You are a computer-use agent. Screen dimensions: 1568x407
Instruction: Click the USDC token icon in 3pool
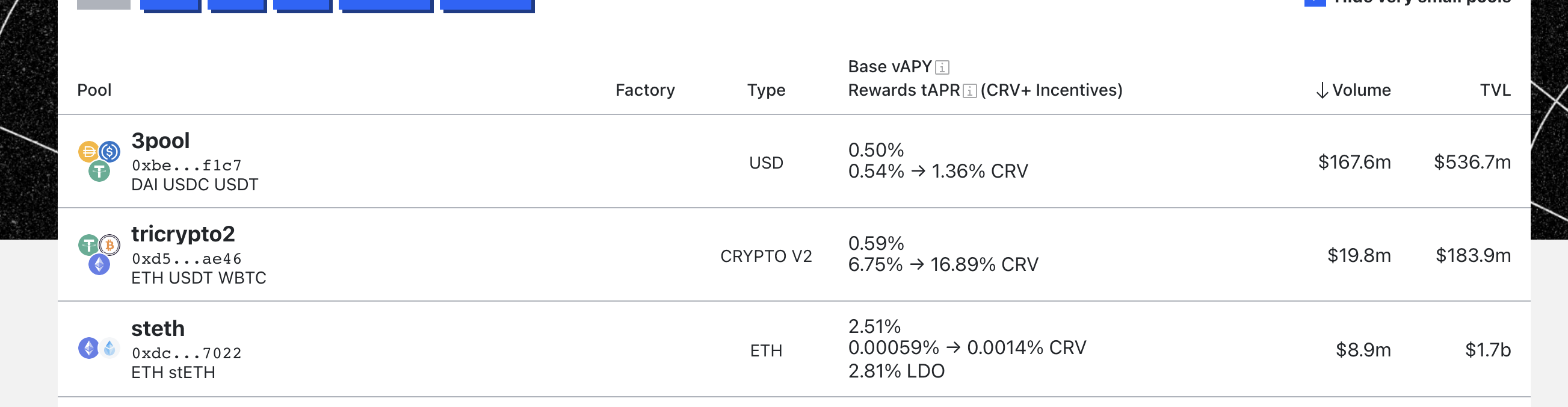[110, 151]
